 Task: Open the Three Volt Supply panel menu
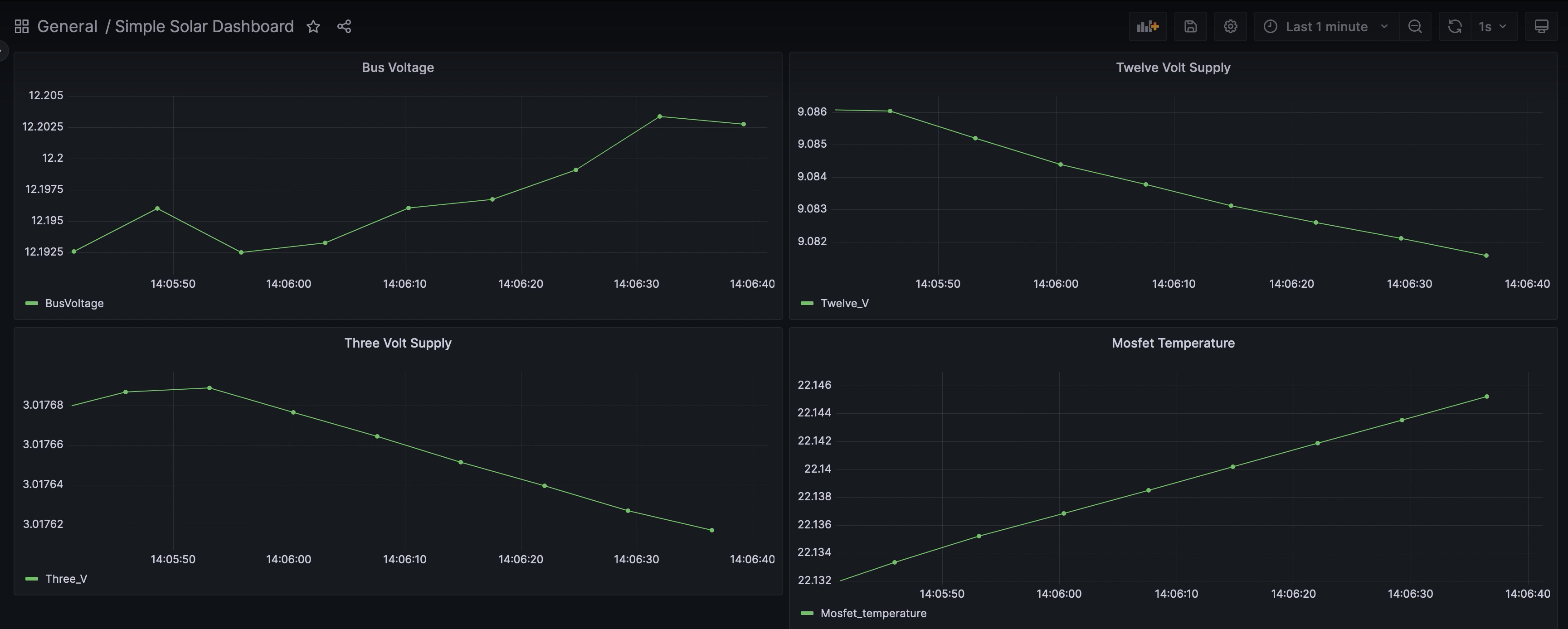[x=398, y=343]
